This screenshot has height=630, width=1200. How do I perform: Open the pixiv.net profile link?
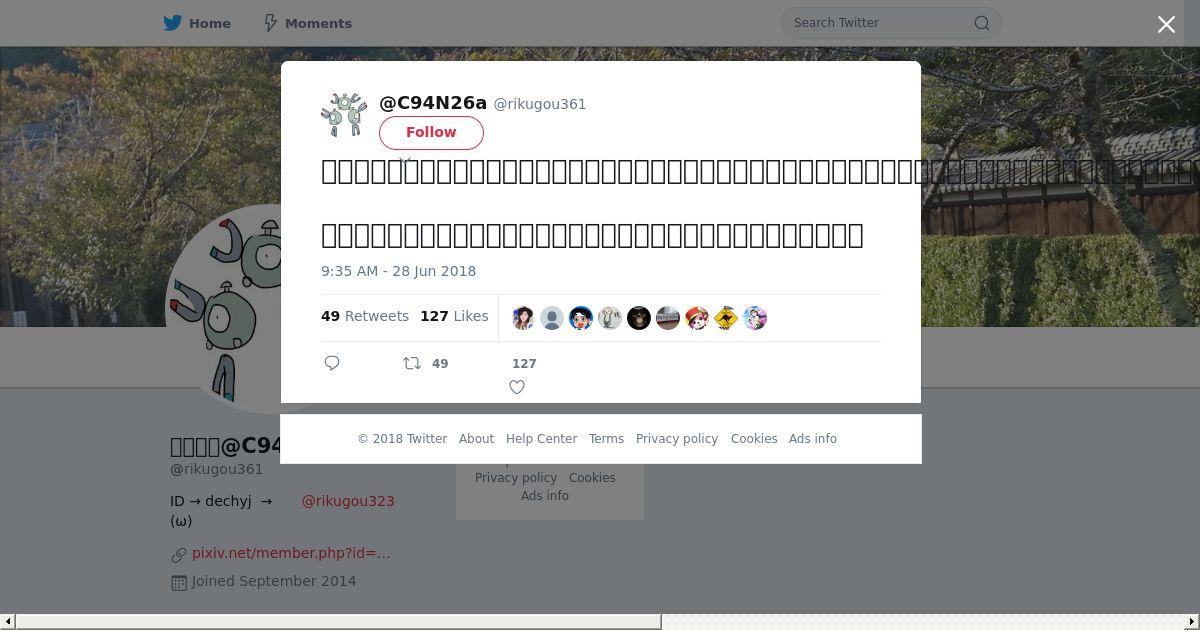[291, 553]
